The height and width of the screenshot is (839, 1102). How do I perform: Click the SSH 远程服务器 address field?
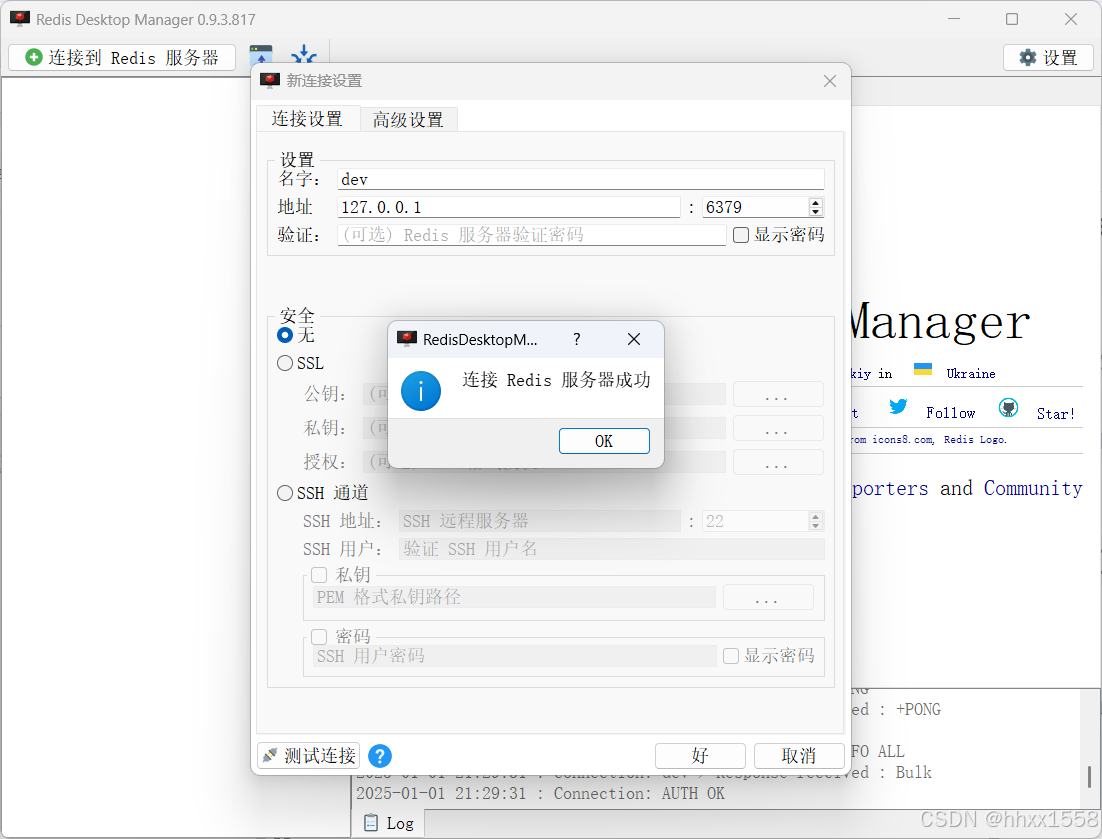tap(539, 521)
